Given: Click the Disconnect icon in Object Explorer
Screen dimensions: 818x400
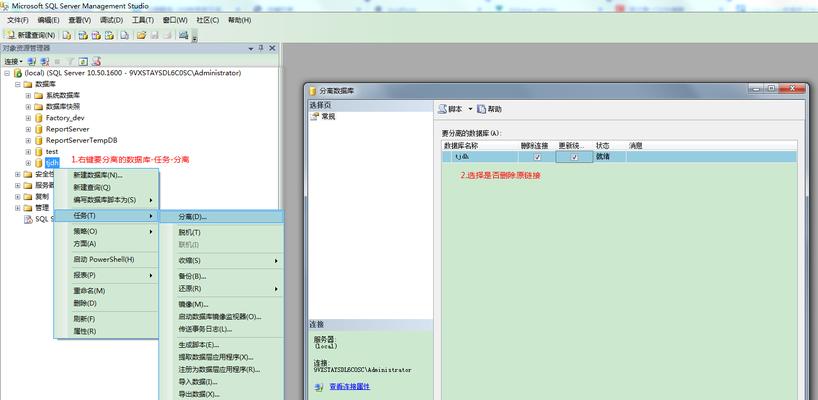Looking at the screenshot, I should tap(45, 61).
